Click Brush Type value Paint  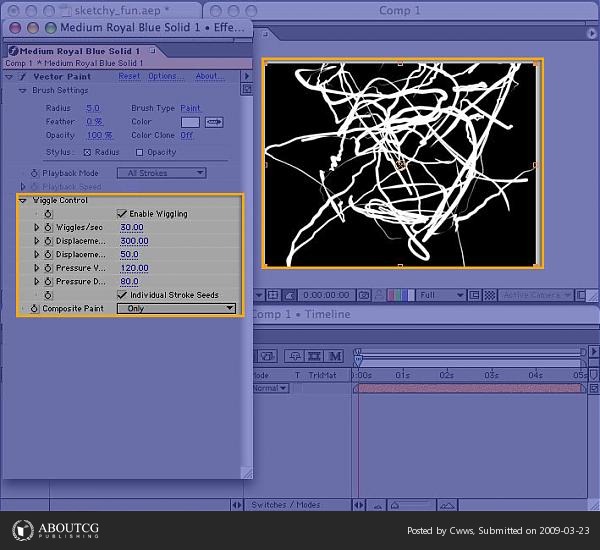(x=190, y=108)
